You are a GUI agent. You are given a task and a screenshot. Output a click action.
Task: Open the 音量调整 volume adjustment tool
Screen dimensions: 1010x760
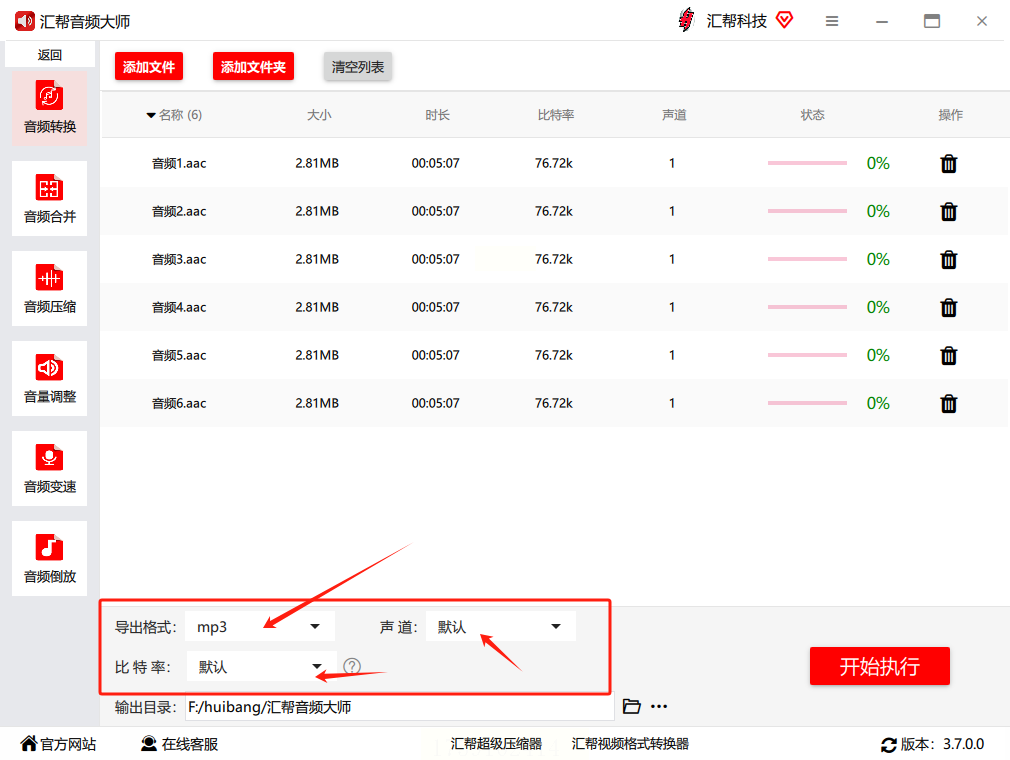coord(50,378)
